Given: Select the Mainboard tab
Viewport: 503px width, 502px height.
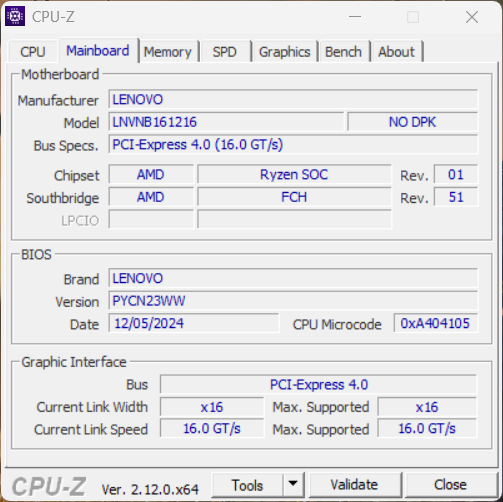Looking at the screenshot, I should pyautogui.click(x=98, y=51).
